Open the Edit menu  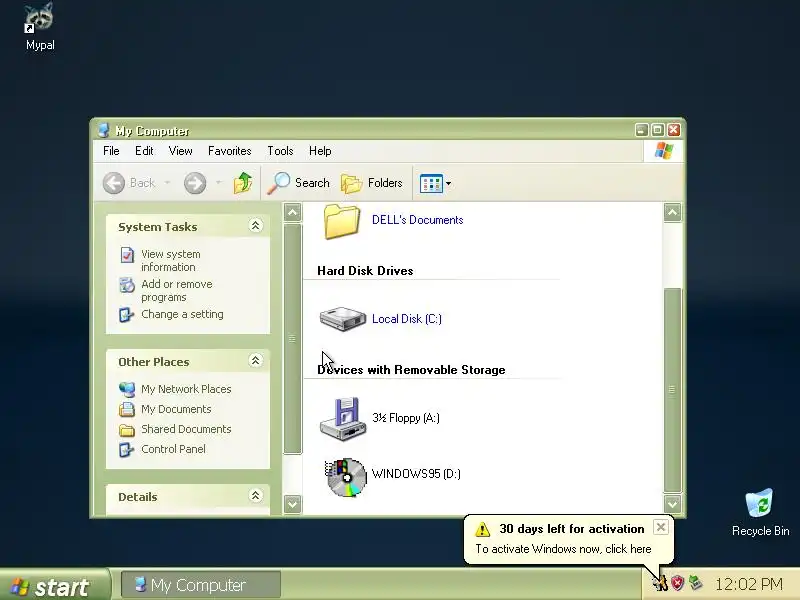pyautogui.click(x=144, y=151)
